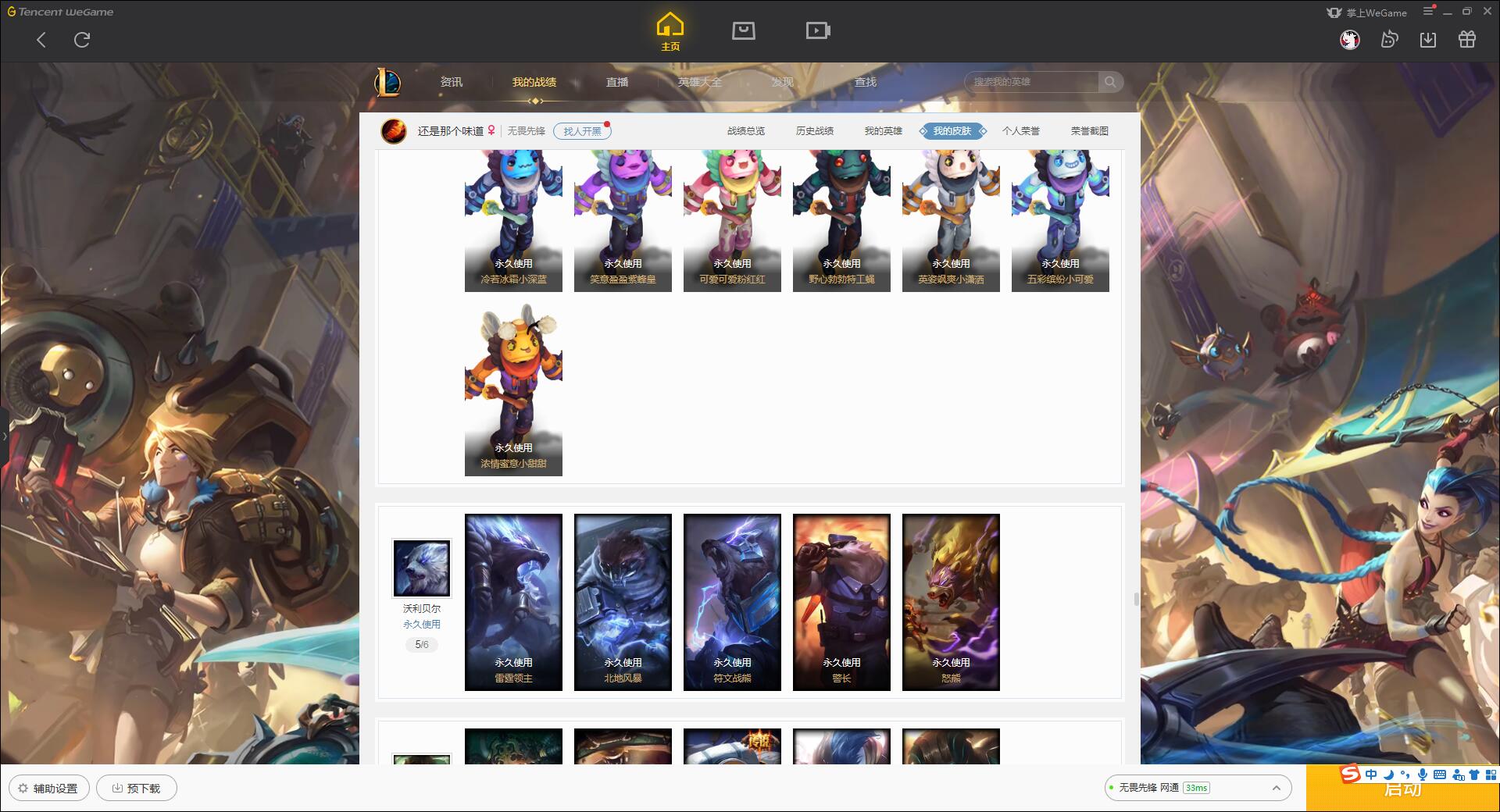Click the 33ms latency badge
The width and height of the screenshot is (1500, 812).
click(x=1196, y=788)
